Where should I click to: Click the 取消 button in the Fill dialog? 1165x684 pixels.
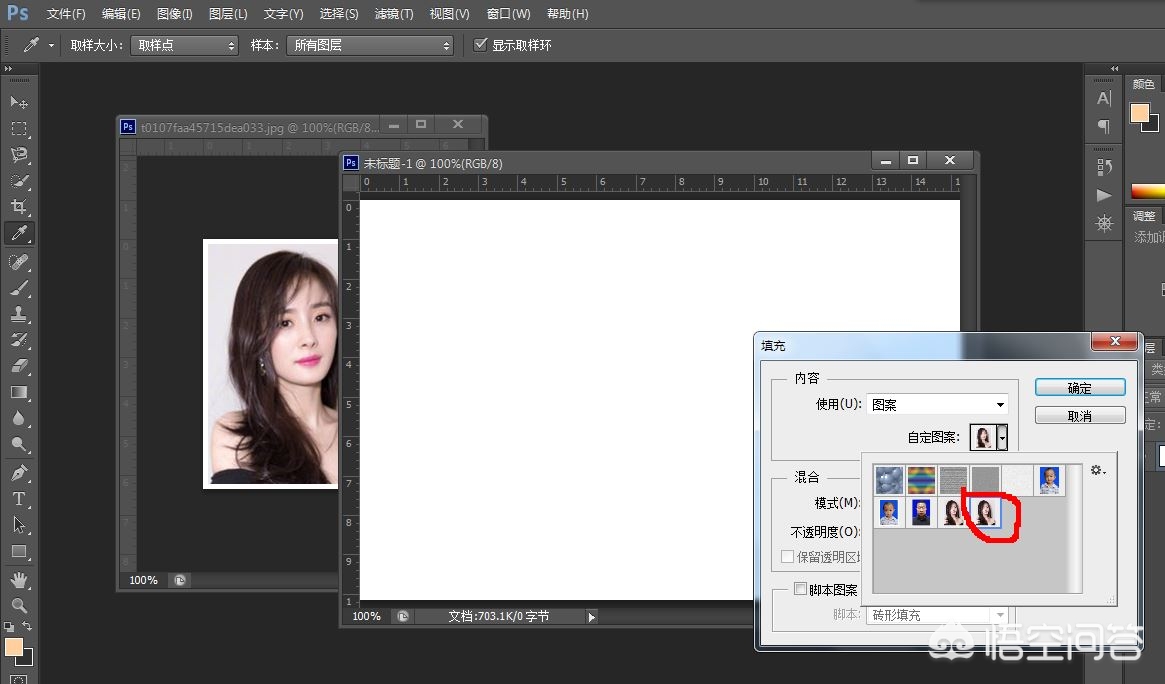[1080, 415]
